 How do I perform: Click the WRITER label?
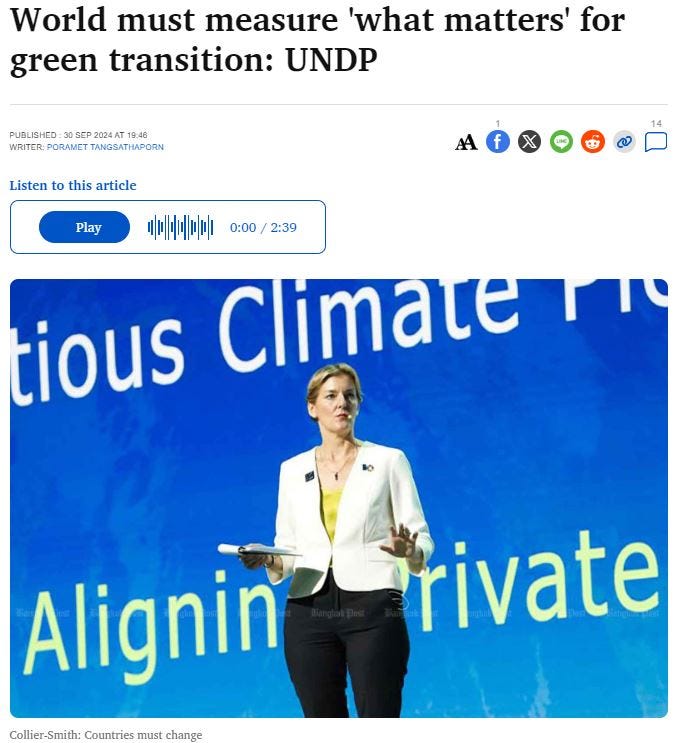click(x=27, y=147)
